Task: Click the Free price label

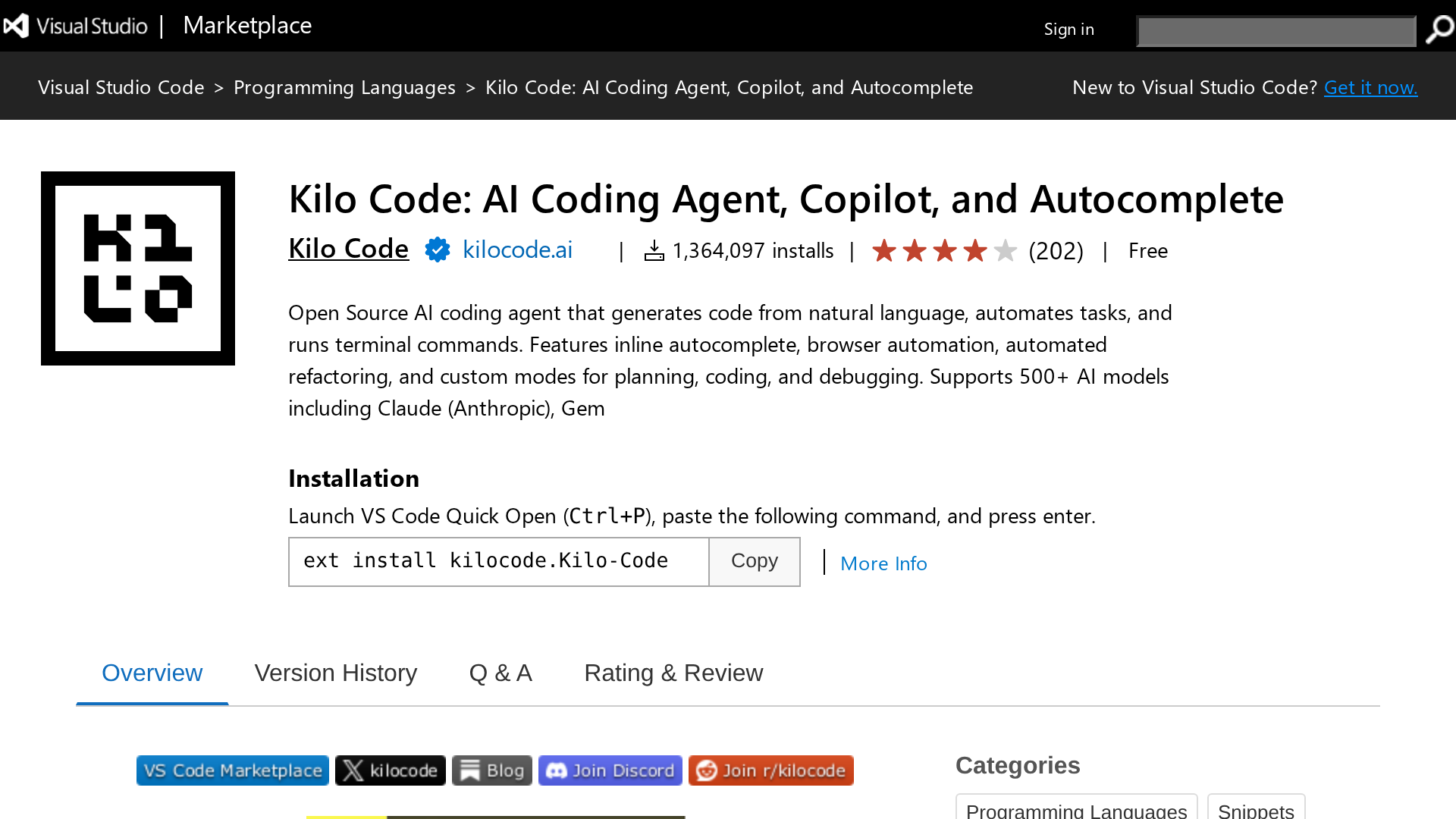Action: [x=1148, y=251]
